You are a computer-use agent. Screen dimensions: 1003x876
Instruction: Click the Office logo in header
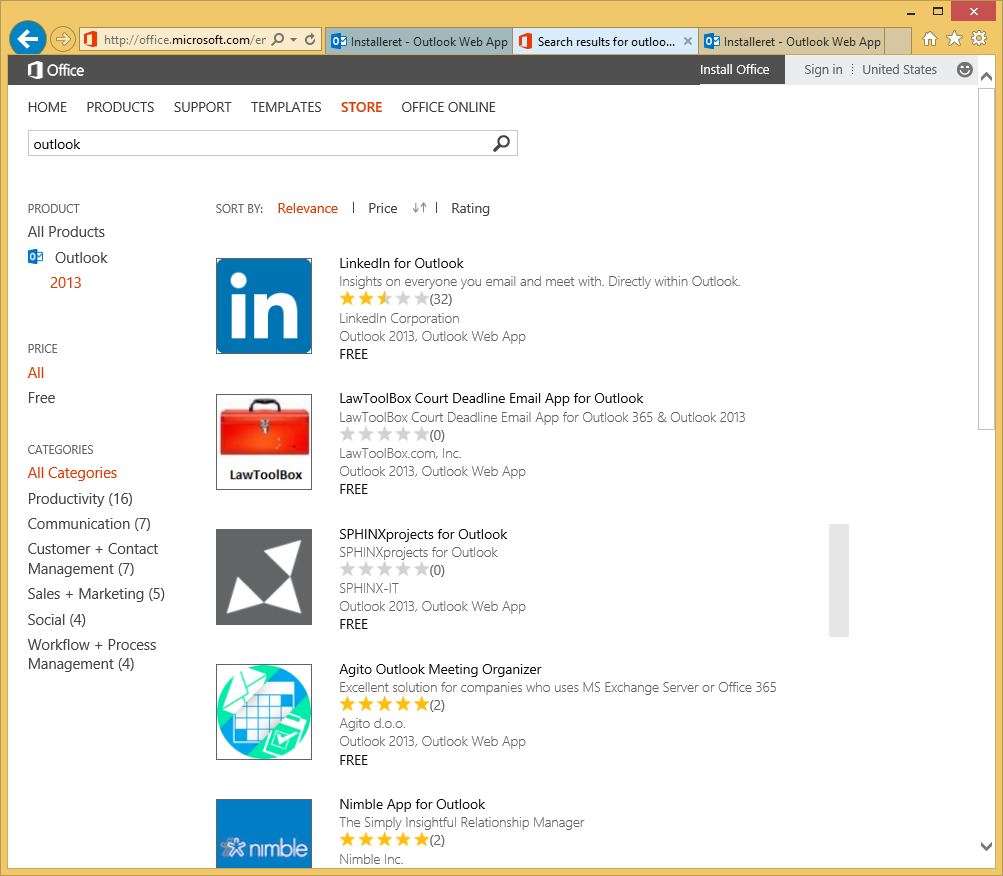(56, 70)
